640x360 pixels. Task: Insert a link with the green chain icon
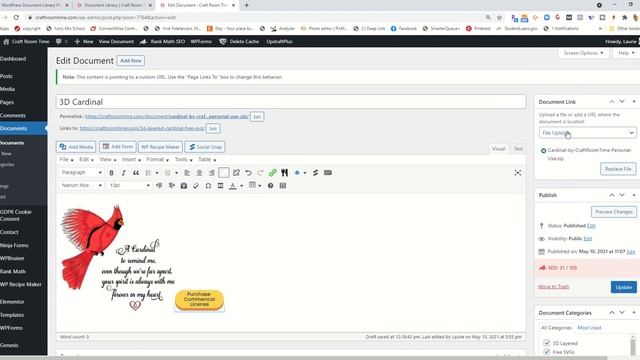[273, 173]
